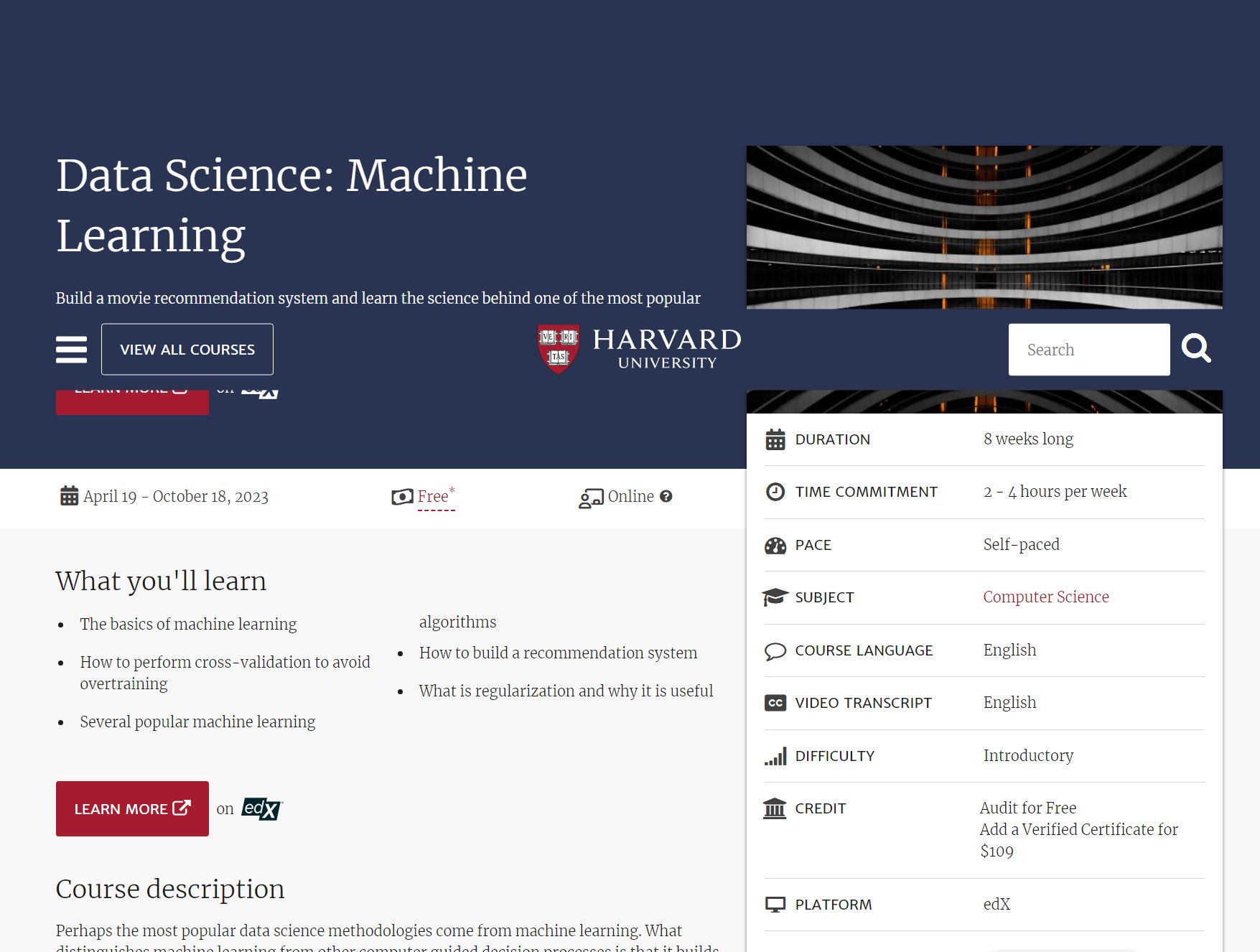Click the What you'll learn heading
1260x952 pixels.
161,581
